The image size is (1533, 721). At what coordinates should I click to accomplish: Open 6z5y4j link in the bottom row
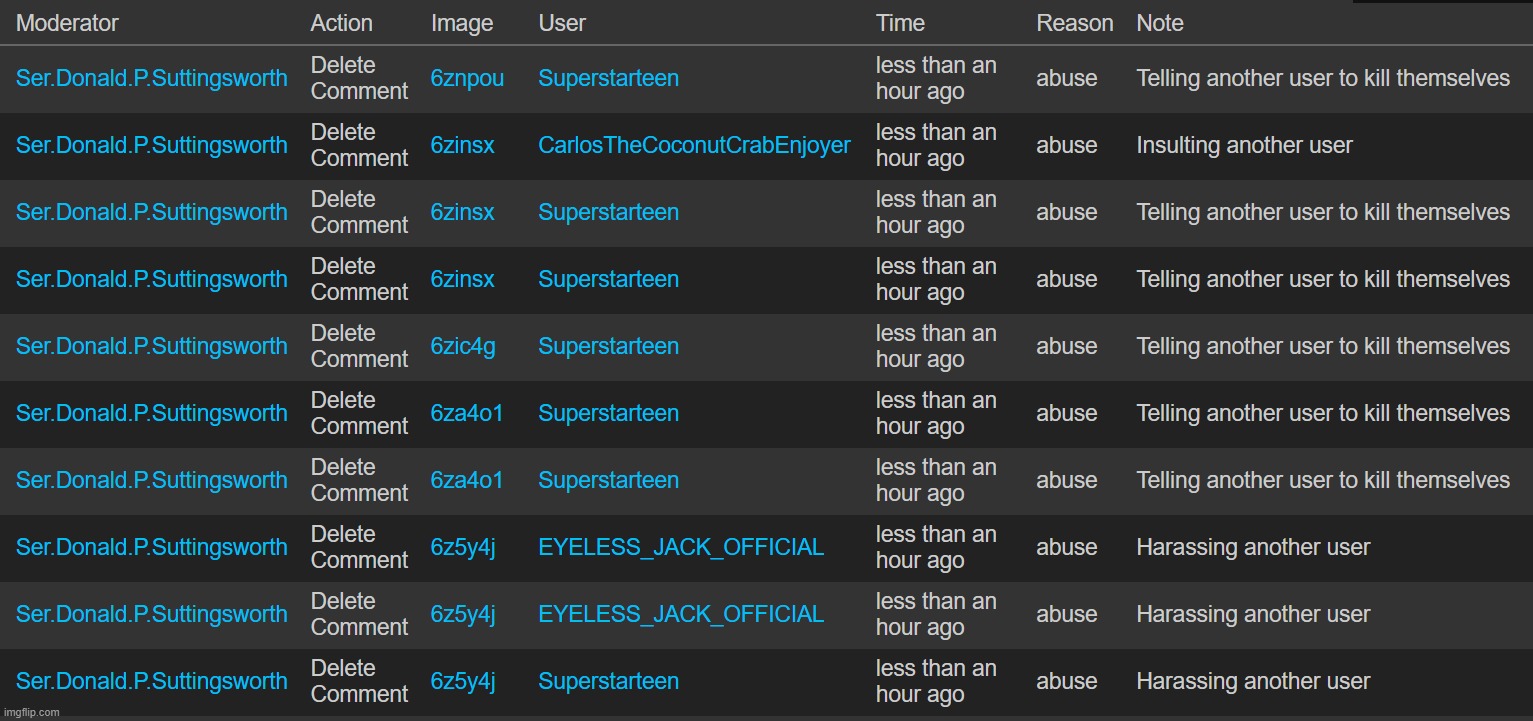pos(463,681)
